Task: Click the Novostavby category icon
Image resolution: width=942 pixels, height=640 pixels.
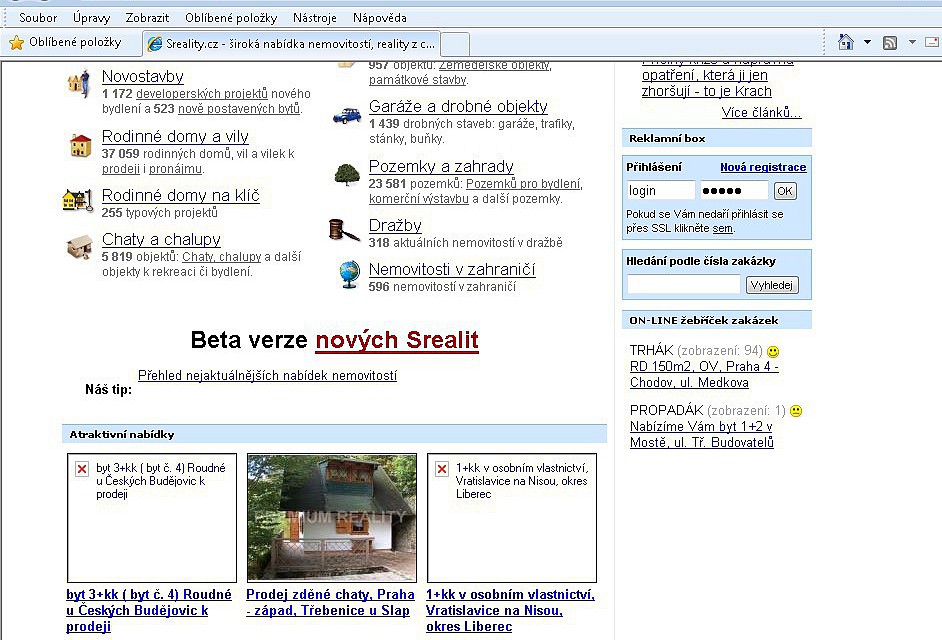Action: 79,83
